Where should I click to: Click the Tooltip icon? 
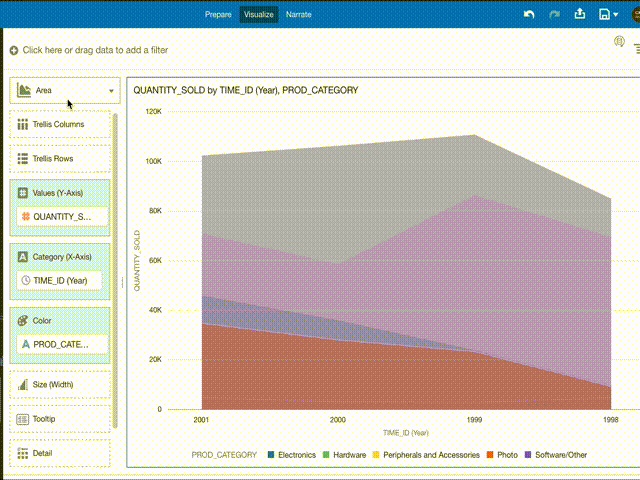click(22, 419)
